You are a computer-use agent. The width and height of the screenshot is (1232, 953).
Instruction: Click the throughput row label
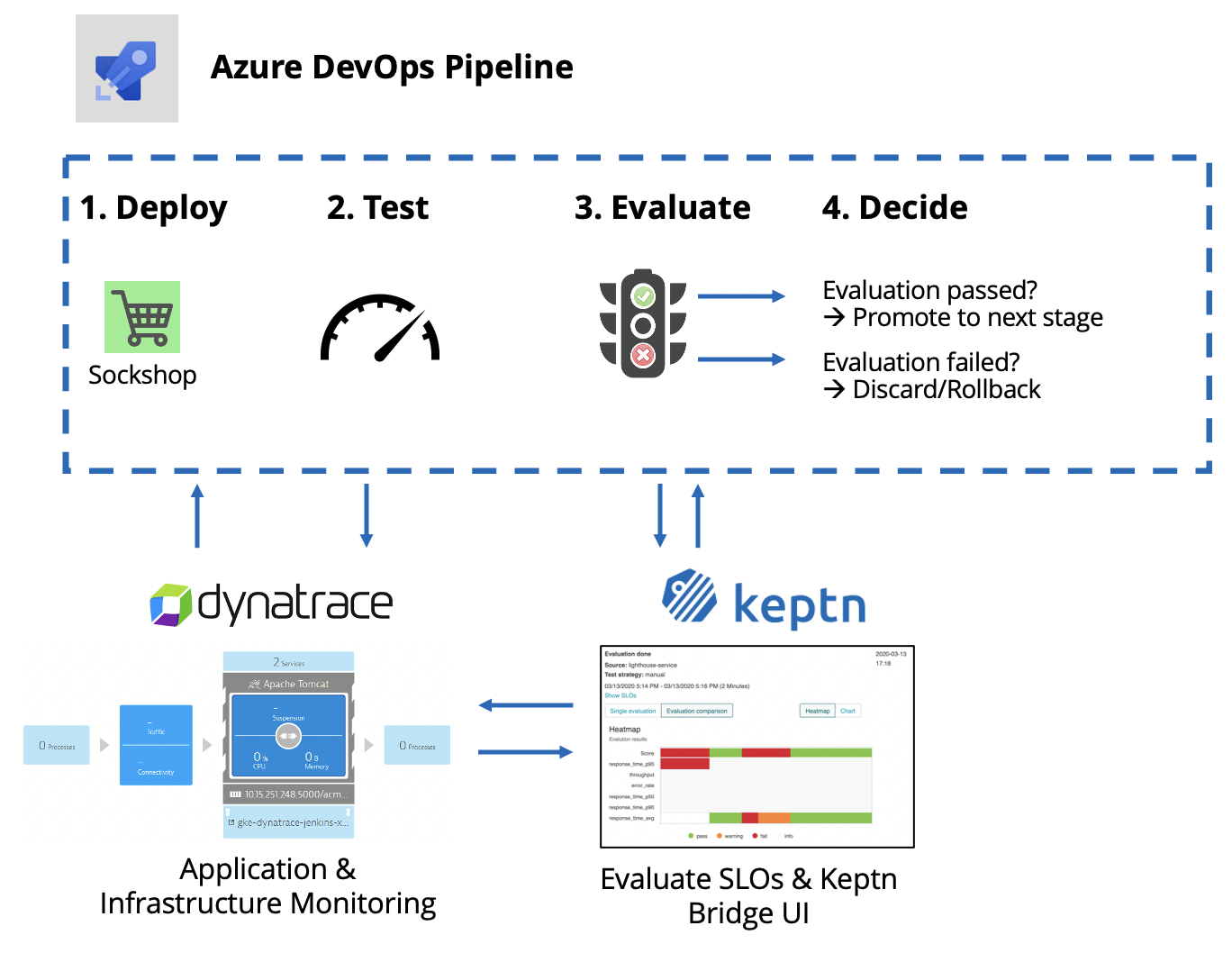pos(642,775)
